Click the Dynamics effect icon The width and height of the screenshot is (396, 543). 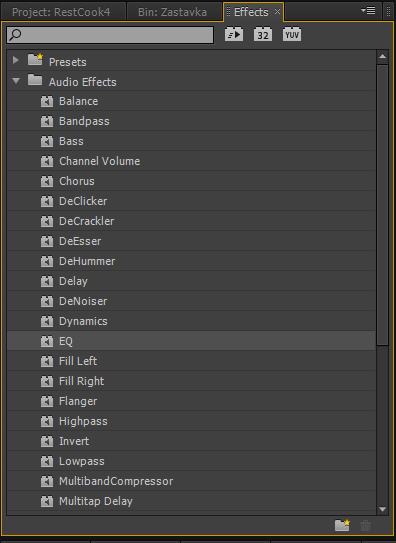[x=47, y=322]
